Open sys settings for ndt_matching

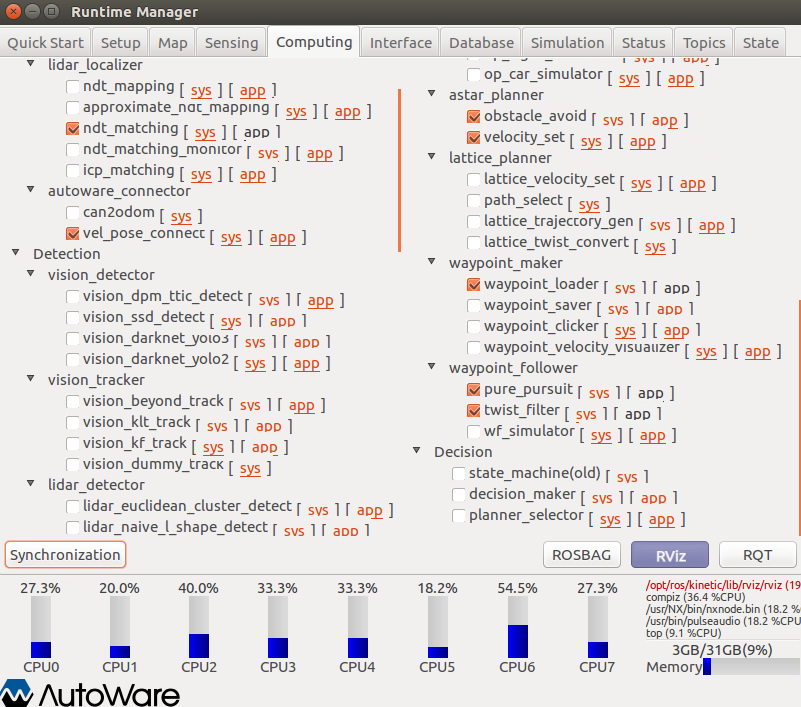205,132
